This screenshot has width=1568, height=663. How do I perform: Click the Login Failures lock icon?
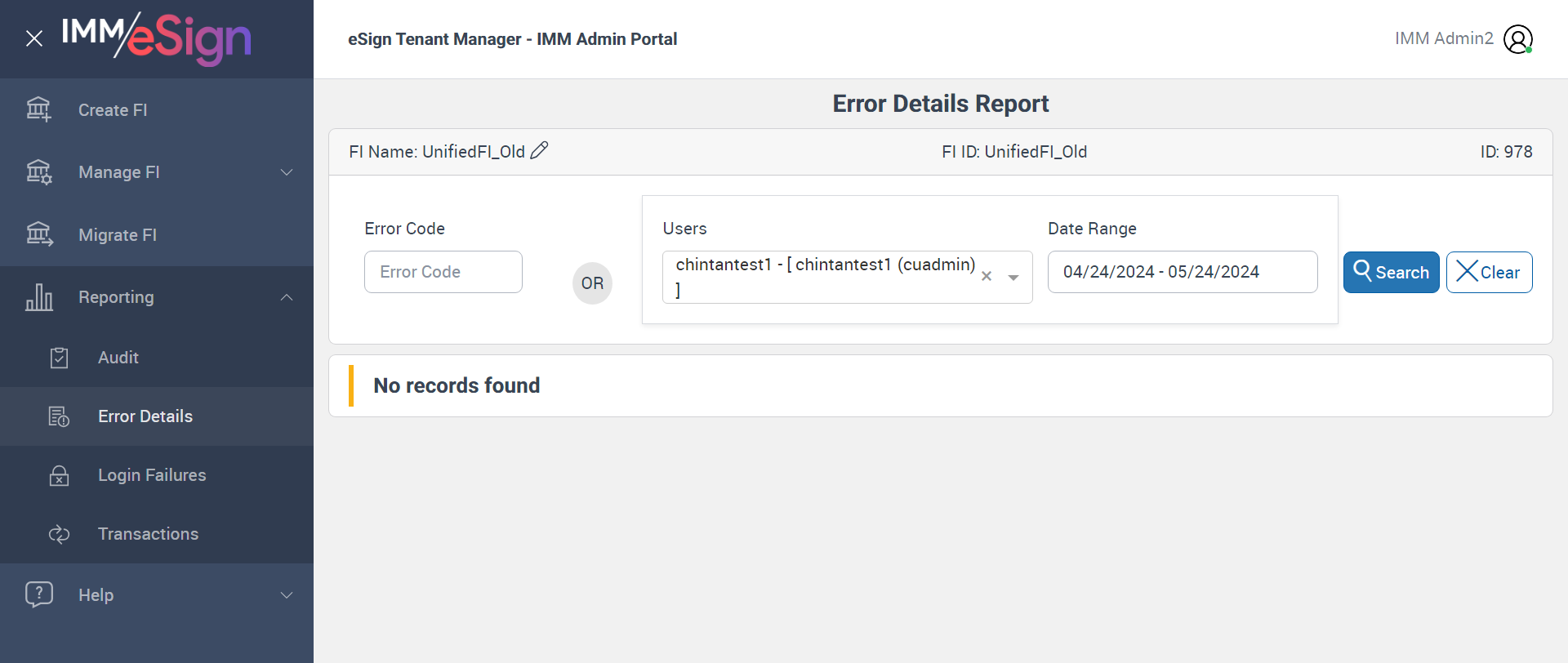(x=59, y=475)
